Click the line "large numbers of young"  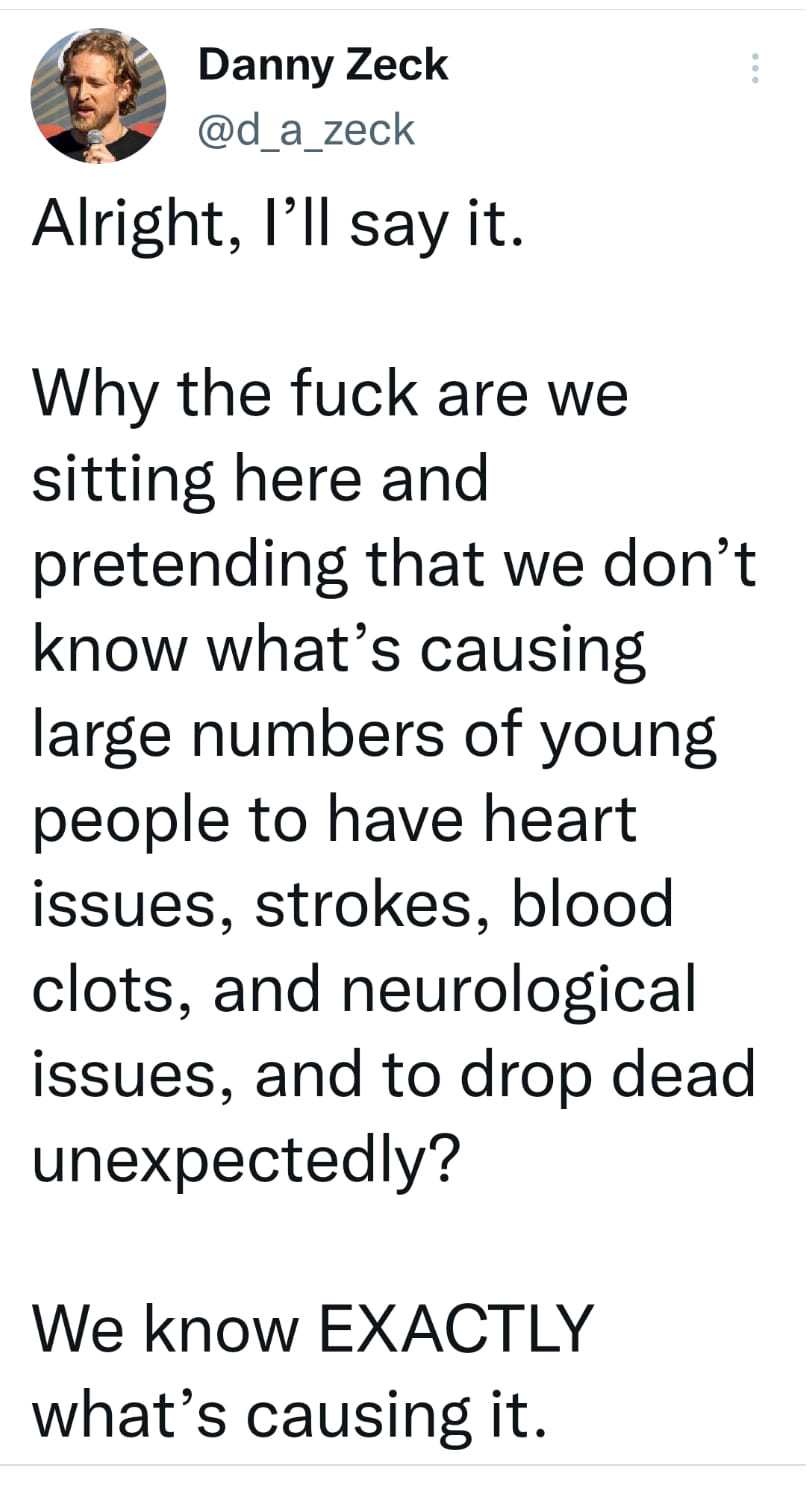pos(374,735)
